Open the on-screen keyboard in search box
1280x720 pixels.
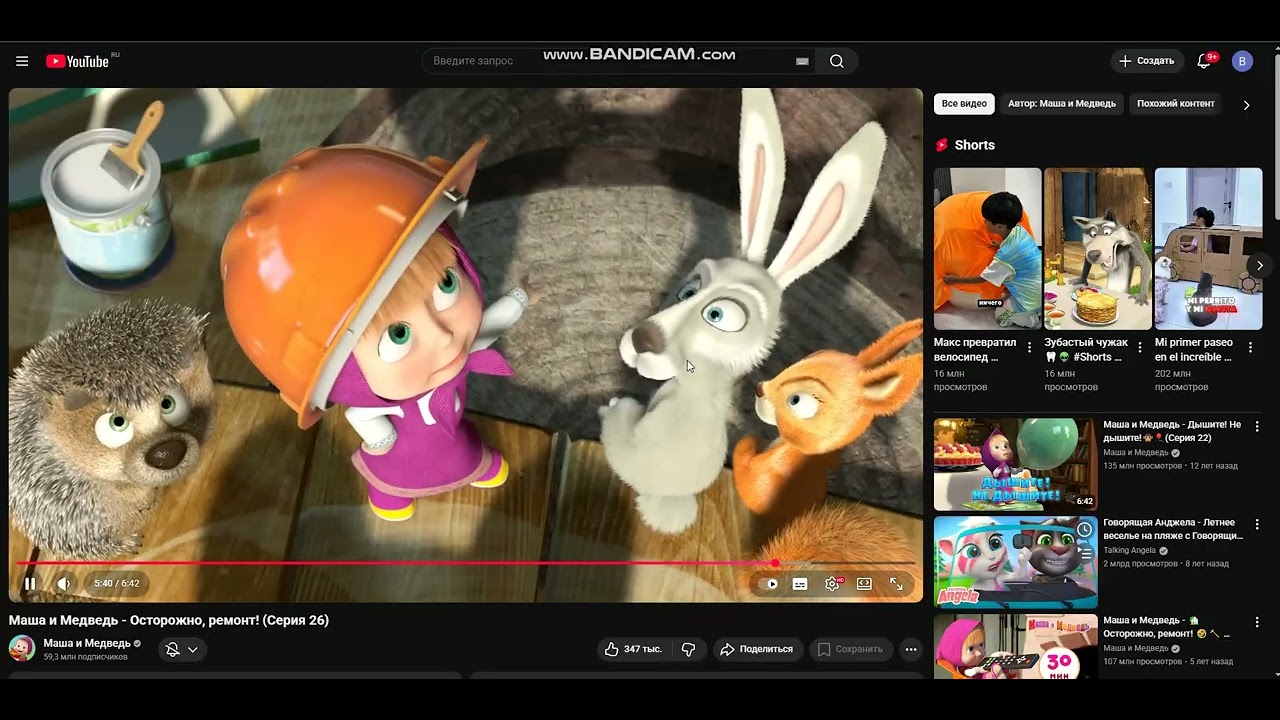[x=802, y=61]
